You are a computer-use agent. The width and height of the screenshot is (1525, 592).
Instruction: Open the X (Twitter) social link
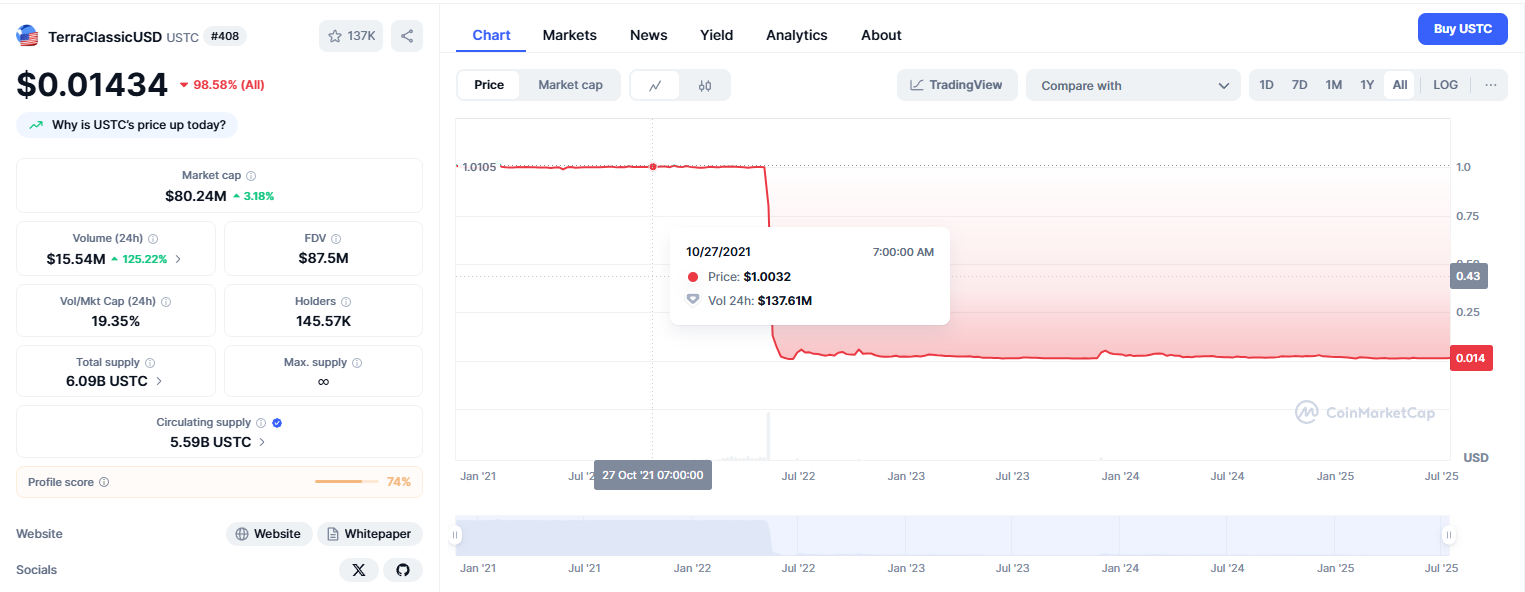(359, 570)
